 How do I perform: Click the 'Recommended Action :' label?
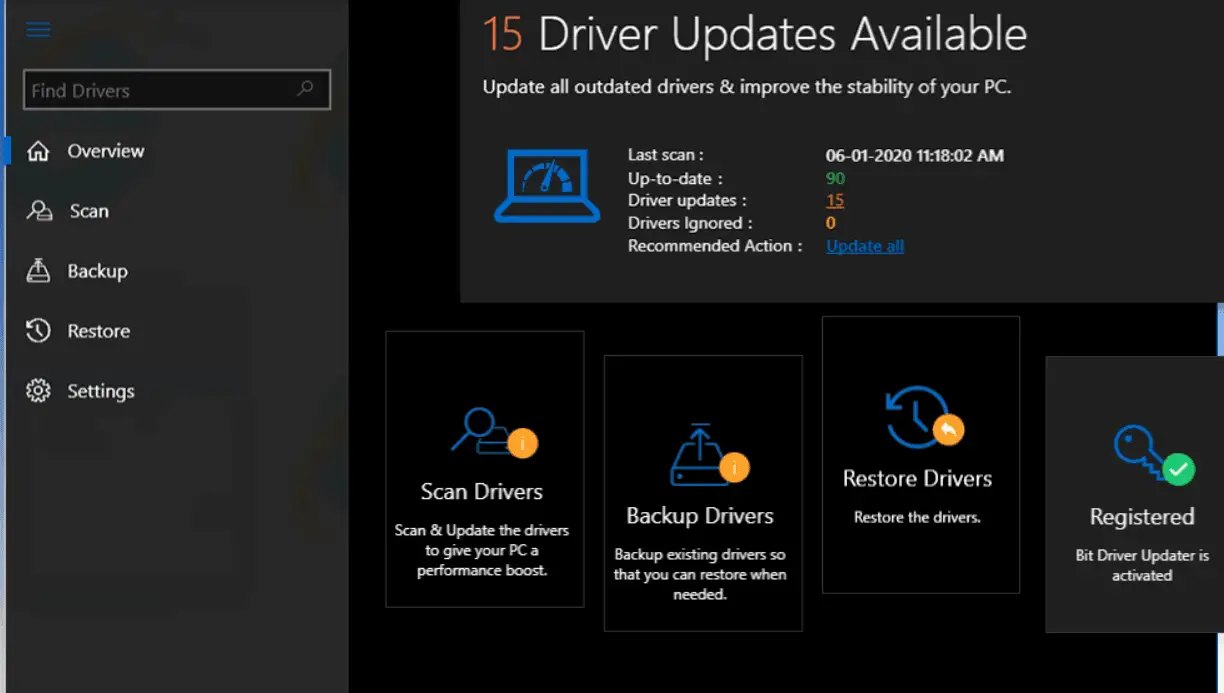tap(715, 246)
